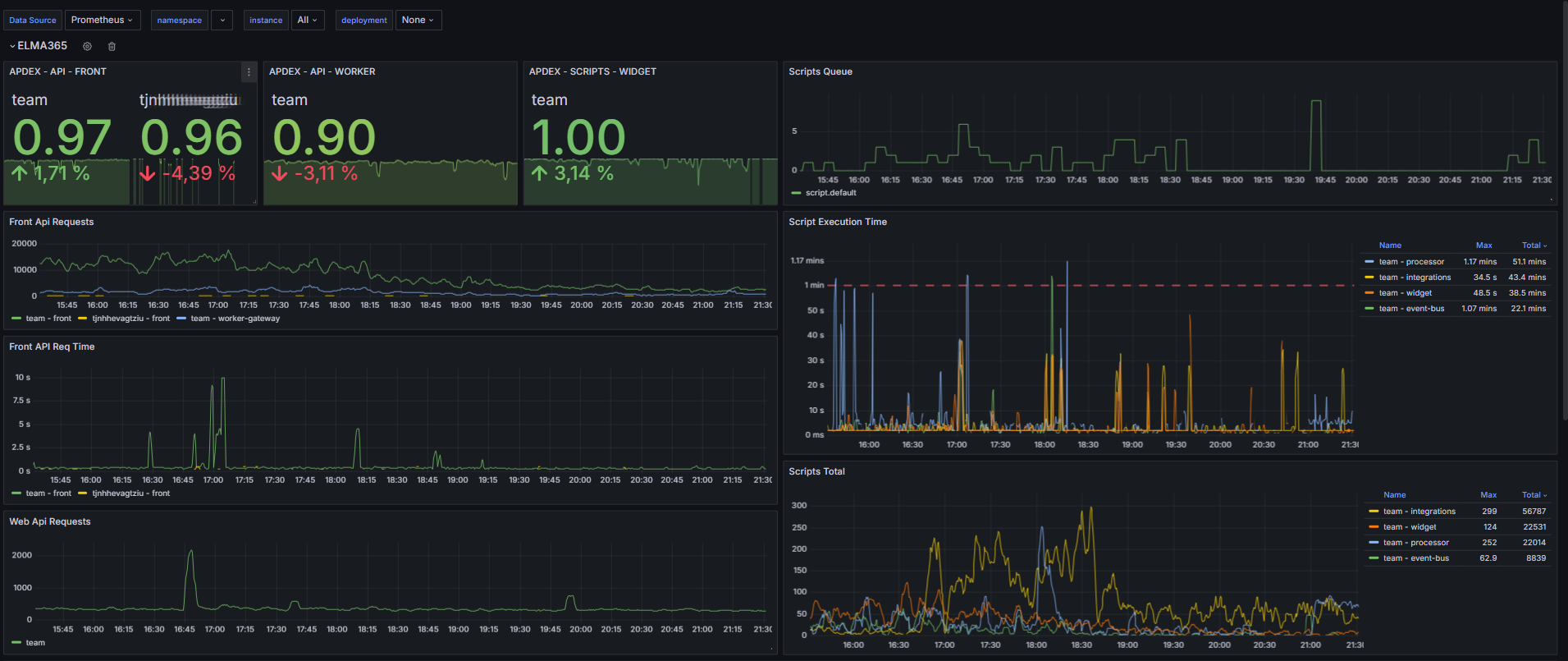Click the Scripts Queue panel title
1568x661 pixels.
click(x=820, y=72)
